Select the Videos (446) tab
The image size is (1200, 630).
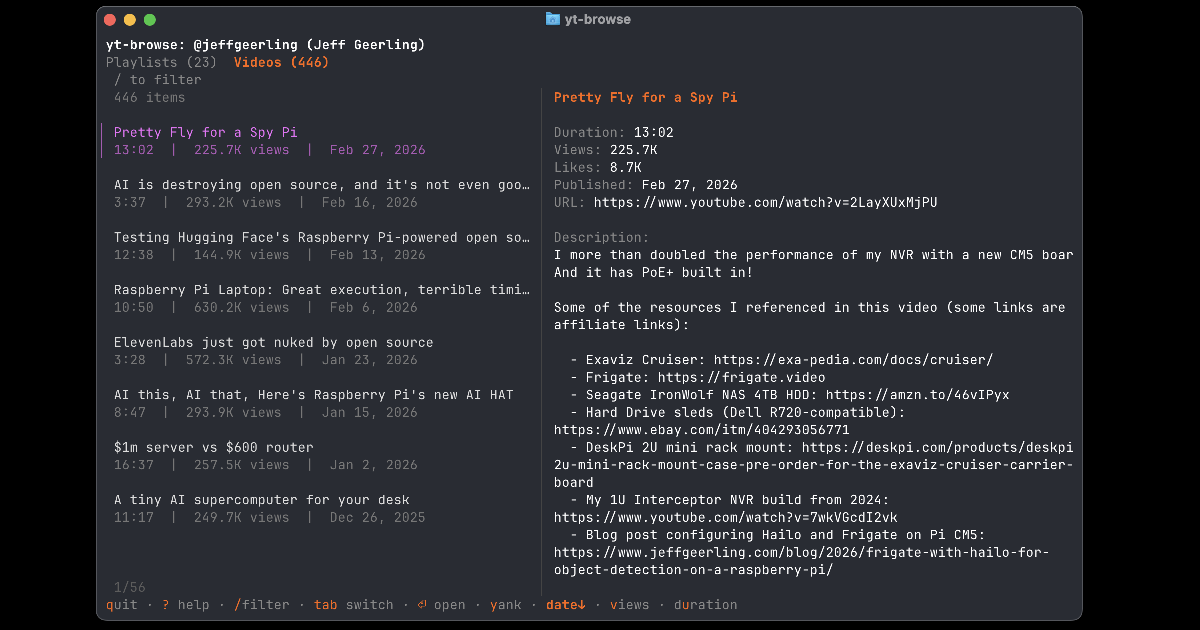pos(281,62)
